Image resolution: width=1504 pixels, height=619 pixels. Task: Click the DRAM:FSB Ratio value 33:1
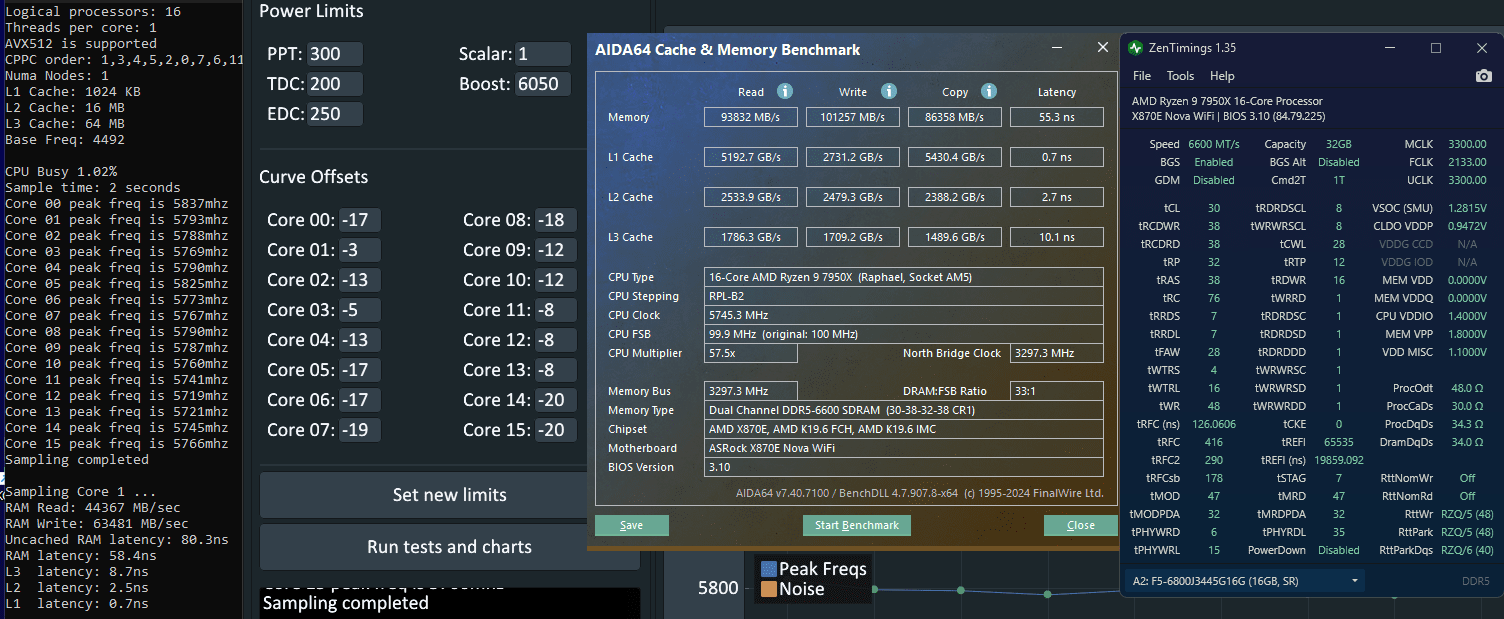[1057, 391]
